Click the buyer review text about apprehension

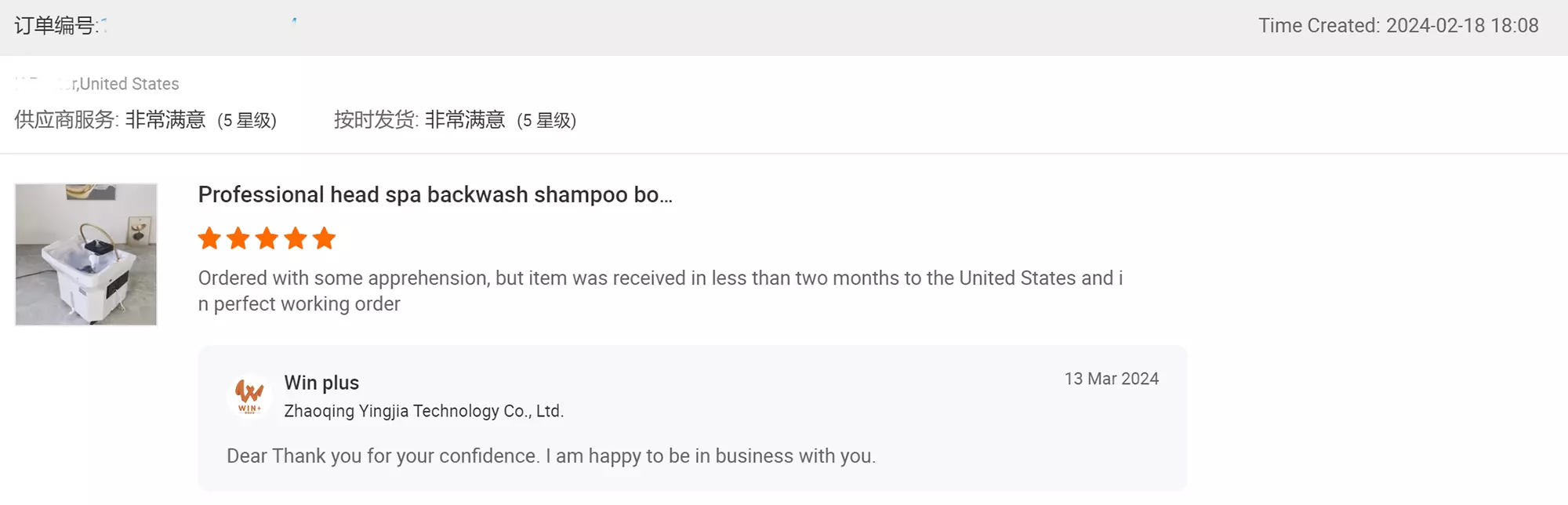pyautogui.click(x=660, y=290)
